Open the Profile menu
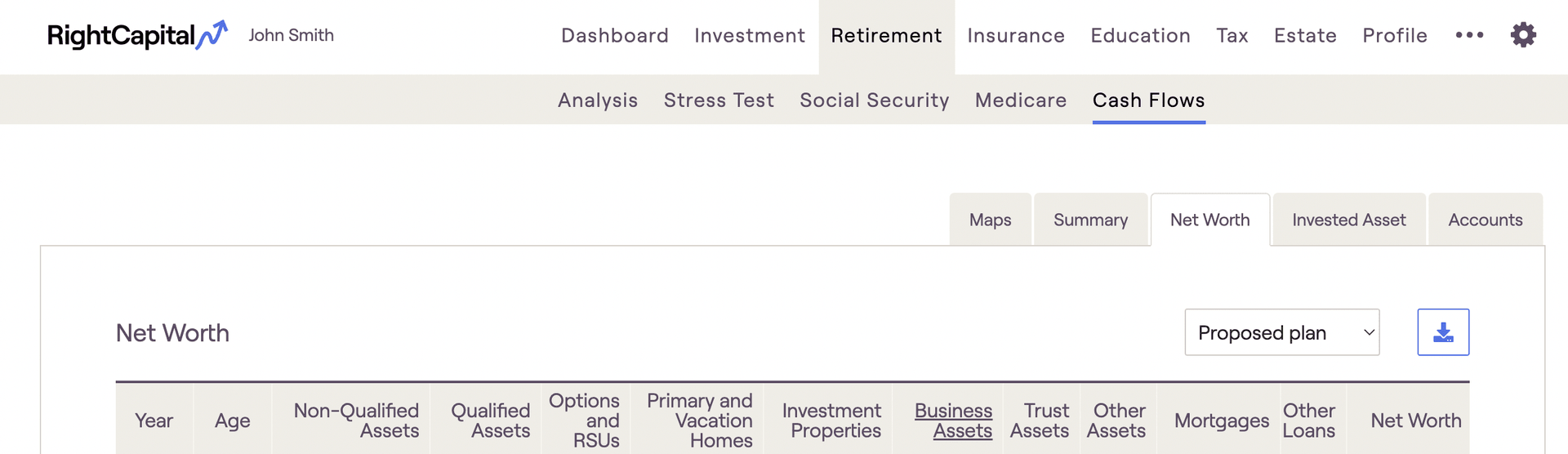1568x454 pixels. pos(1395,36)
